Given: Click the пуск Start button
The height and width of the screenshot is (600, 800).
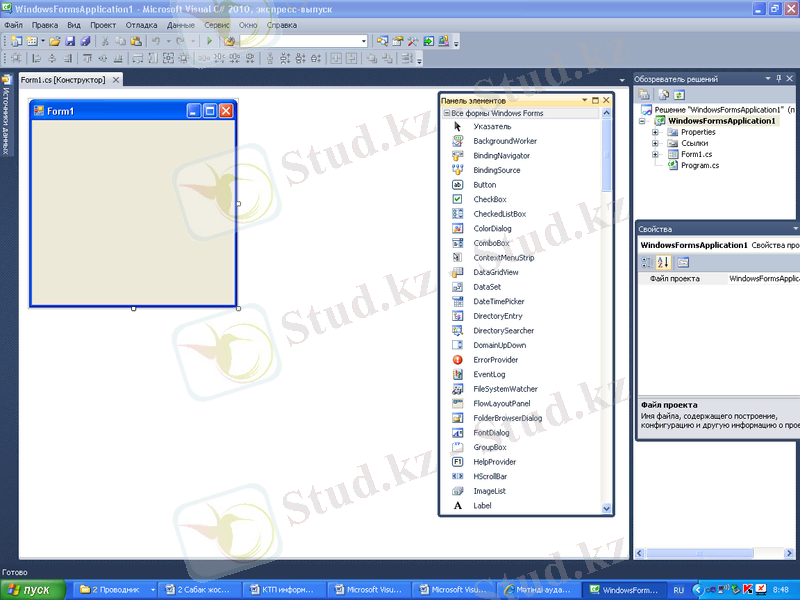Looking at the screenshot, I should [x=37, y=590].
